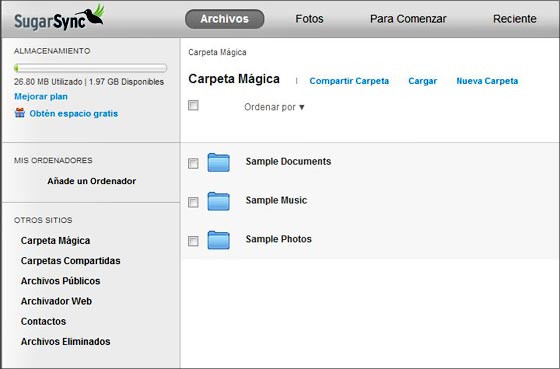Check the Sample Documents checkbox

[x=193, y=164]
